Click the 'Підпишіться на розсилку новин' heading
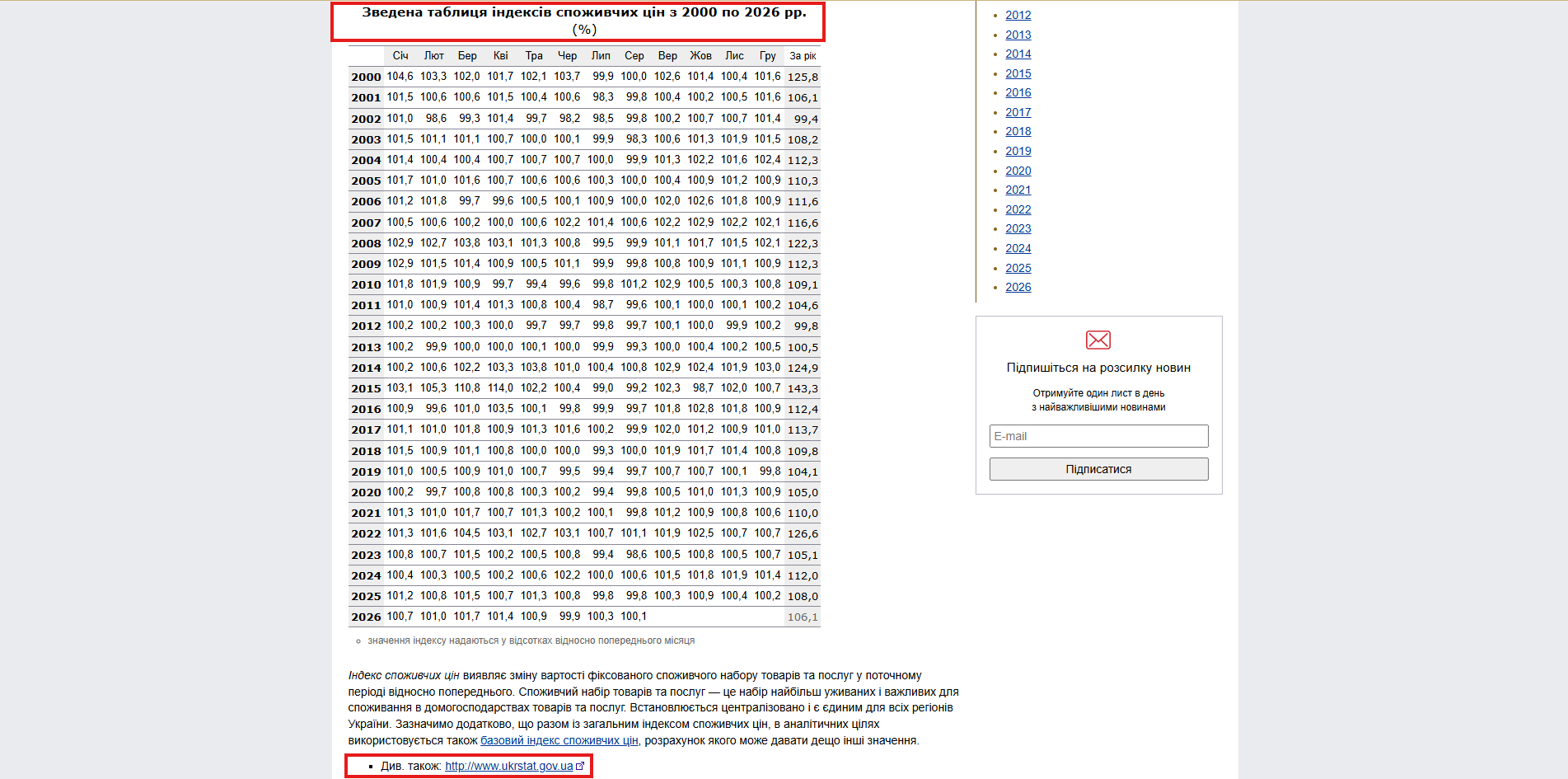 [x=1098, y=368]
